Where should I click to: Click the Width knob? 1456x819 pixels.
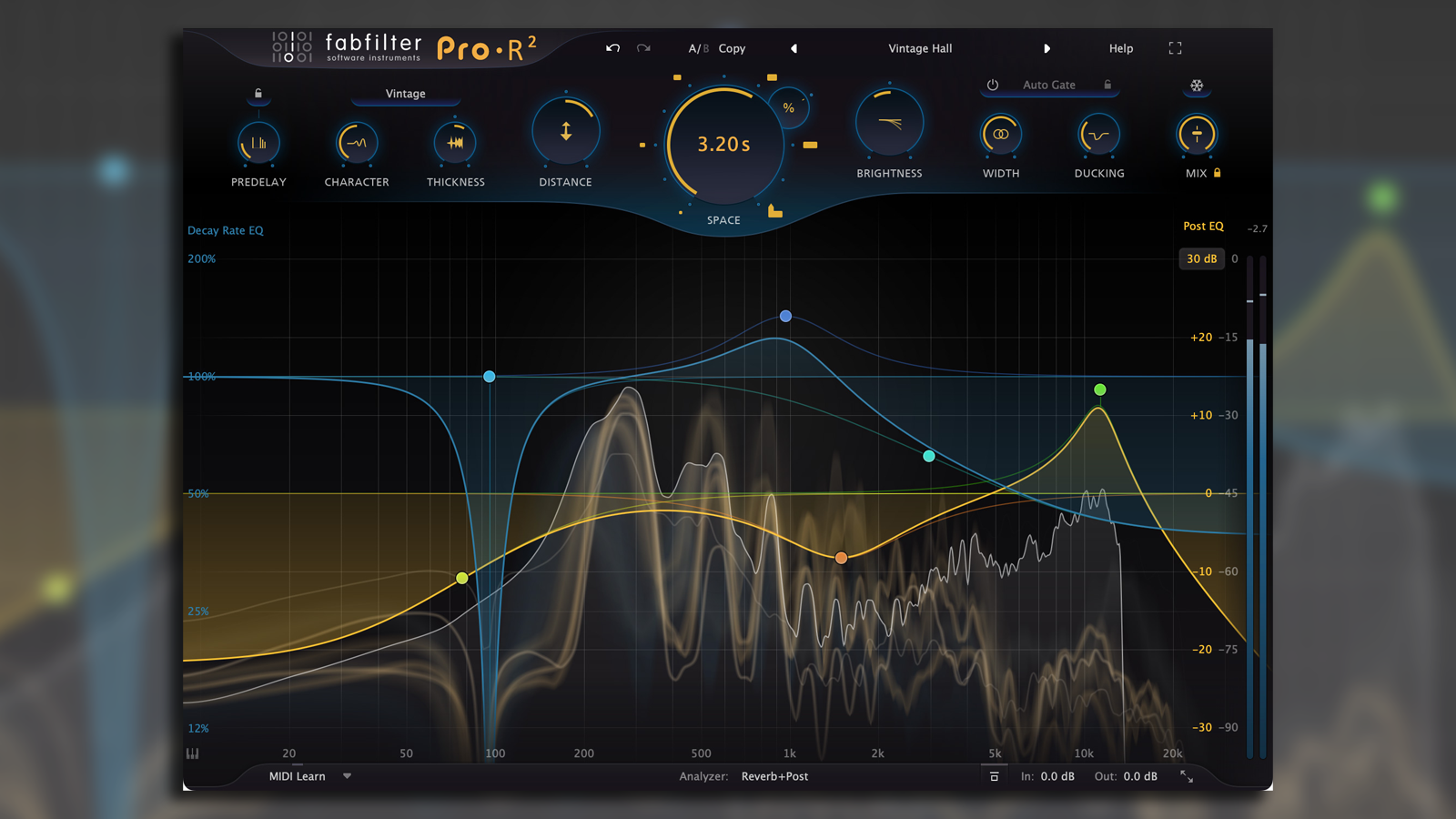pyautogui.click(x=1001, y=135)
